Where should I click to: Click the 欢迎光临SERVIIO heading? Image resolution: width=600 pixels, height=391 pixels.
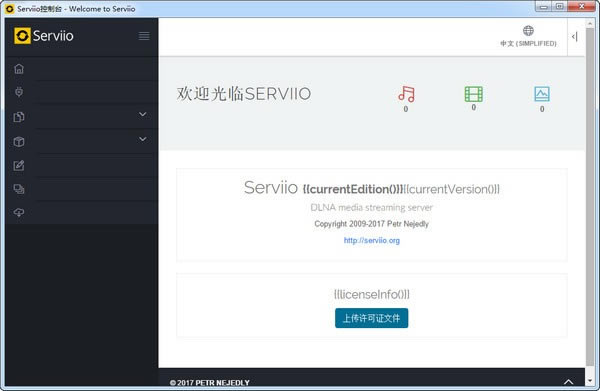[x=244, y=94]
